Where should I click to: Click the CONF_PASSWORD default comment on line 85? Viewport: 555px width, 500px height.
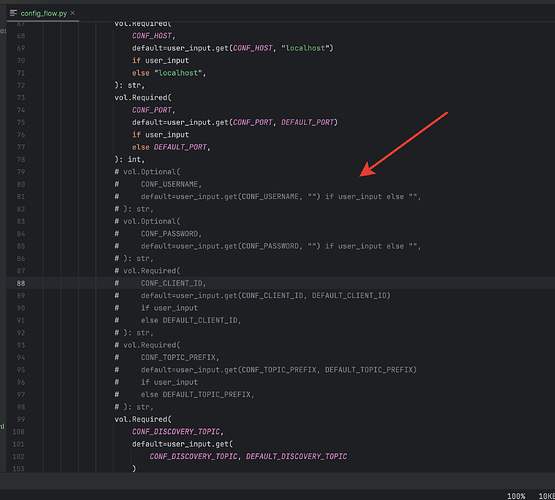[281, 246]
